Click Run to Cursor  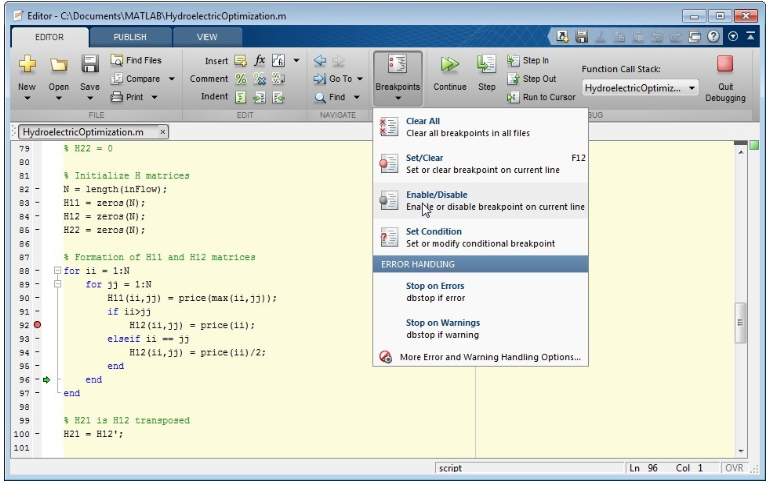(x=541, y=97)
